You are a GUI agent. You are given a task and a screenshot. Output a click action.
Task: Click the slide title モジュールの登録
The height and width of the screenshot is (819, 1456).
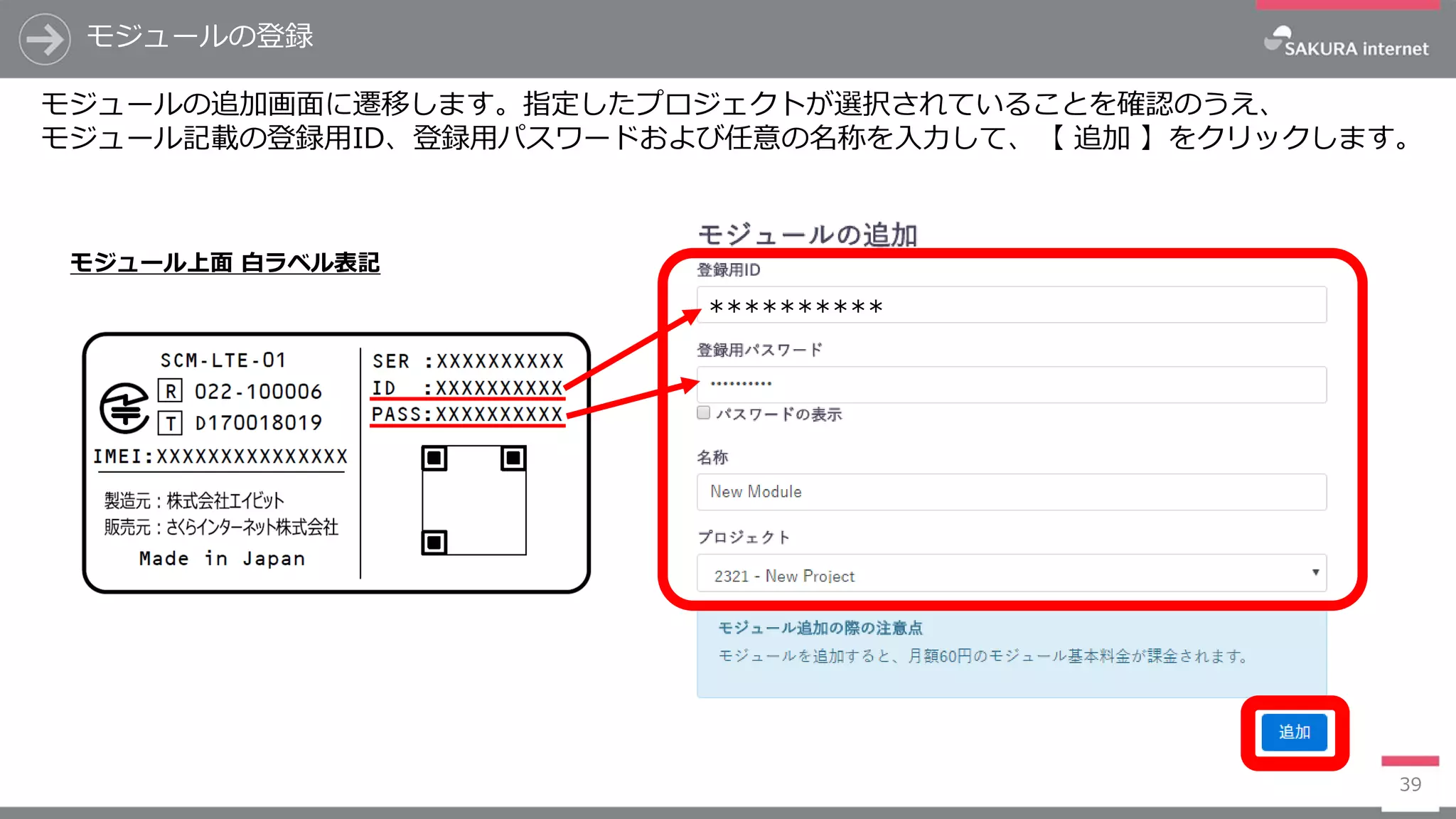pos(200,36)
